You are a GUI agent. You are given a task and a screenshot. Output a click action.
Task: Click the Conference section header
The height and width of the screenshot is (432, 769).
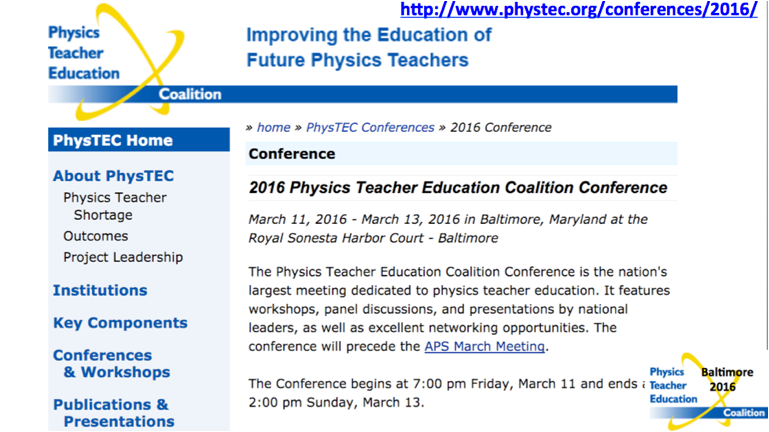pyautogui.click(x=461, y=153)
